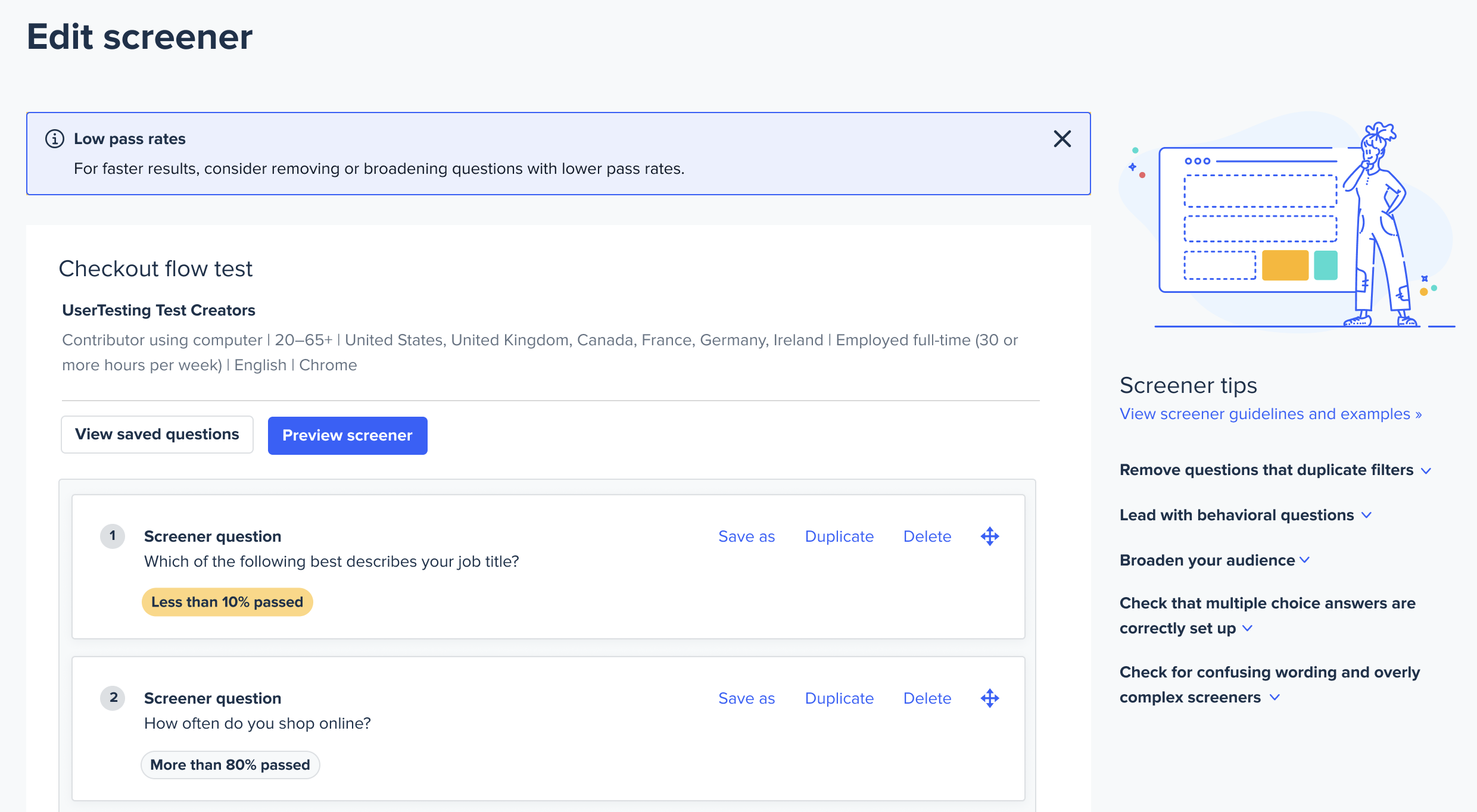Click Save as for screener question 2
The image size is (1477, 812).
click(x=748, y=697)
